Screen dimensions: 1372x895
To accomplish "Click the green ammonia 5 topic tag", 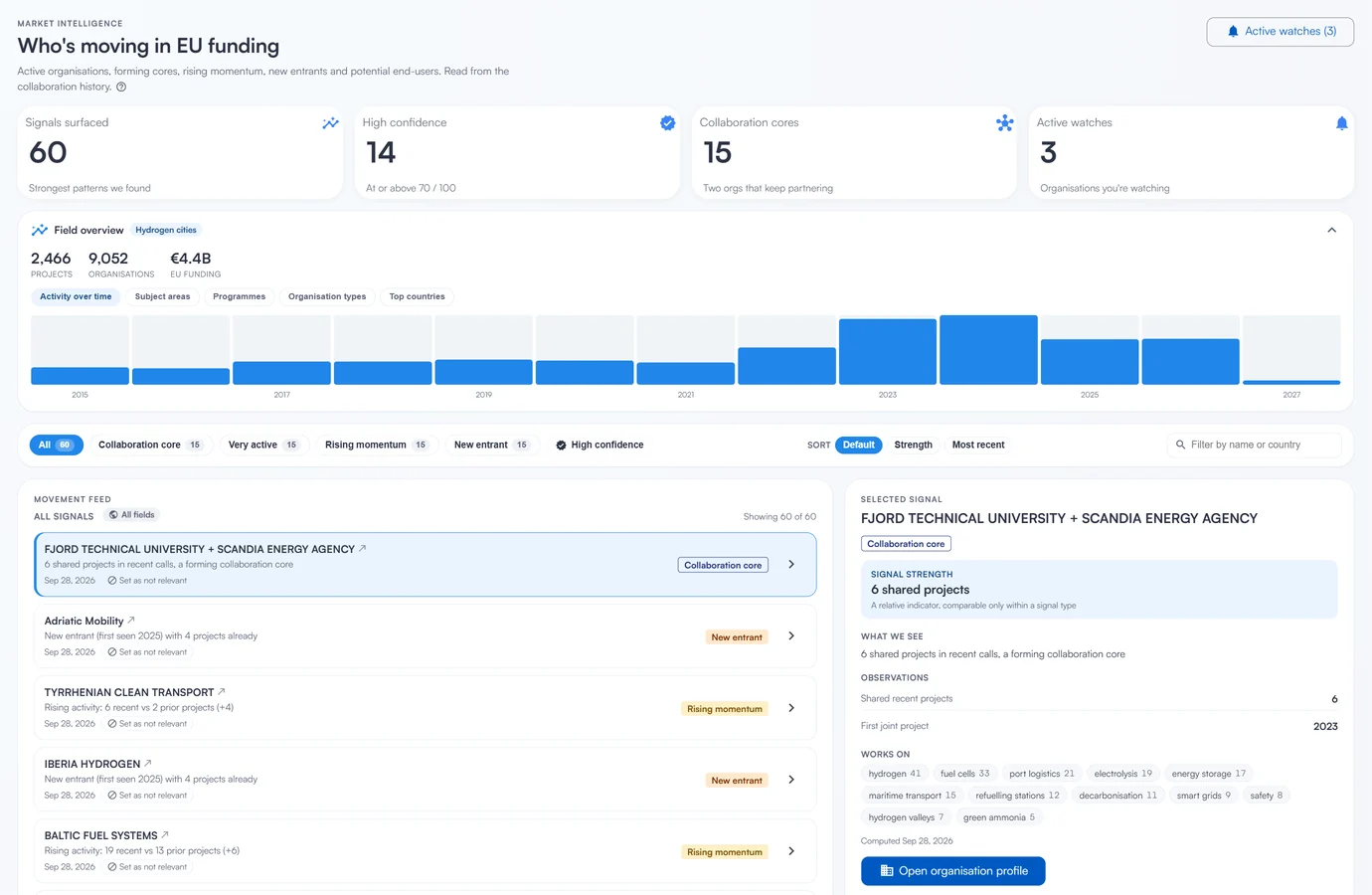I will (999, 817).
